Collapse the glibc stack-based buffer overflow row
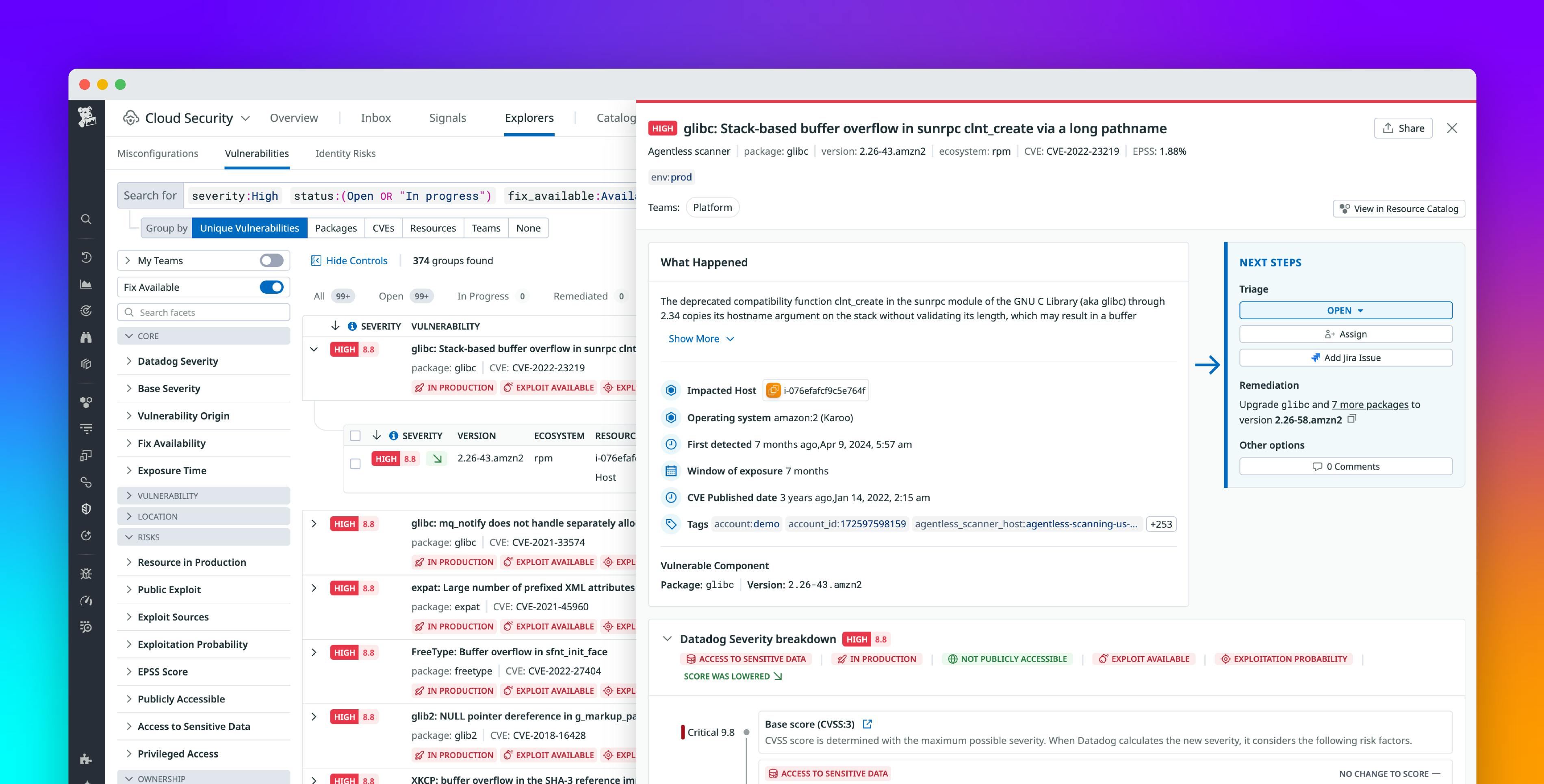 pyautogui.click(x=314, y=349)
